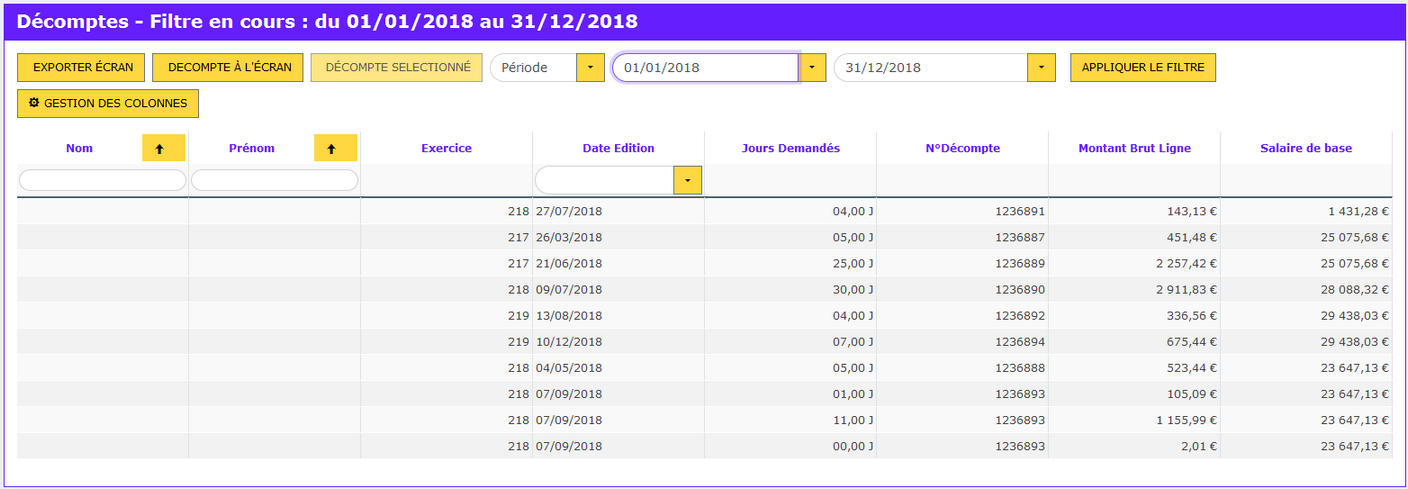Click the Décompte Selectionné button
The width and height of the screenshot is (1408, 489).
[x=397, y=68]
